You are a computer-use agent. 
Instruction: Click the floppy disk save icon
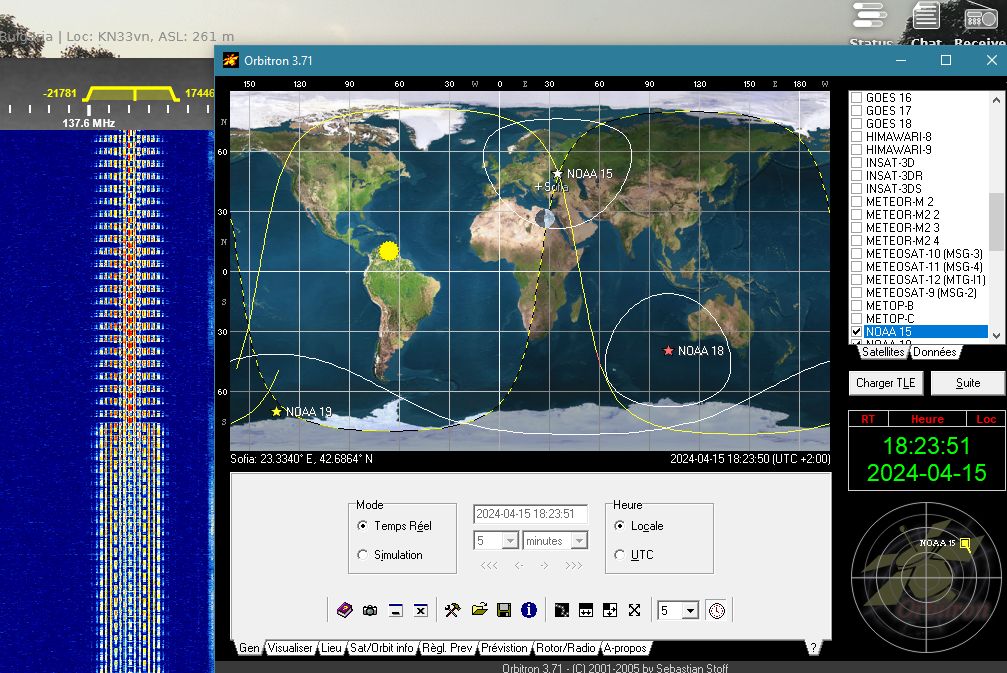pyautogui.click(x=504, y=610)
